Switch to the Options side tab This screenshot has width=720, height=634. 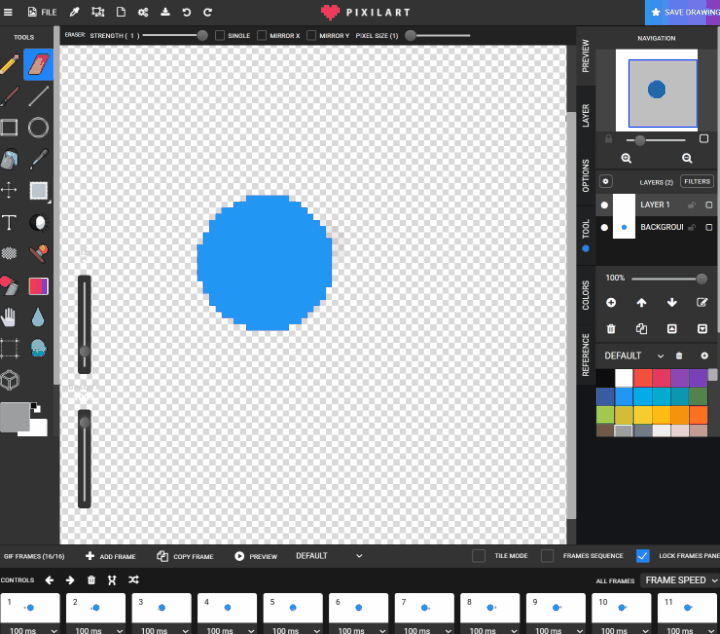click(x=585, y=175)
